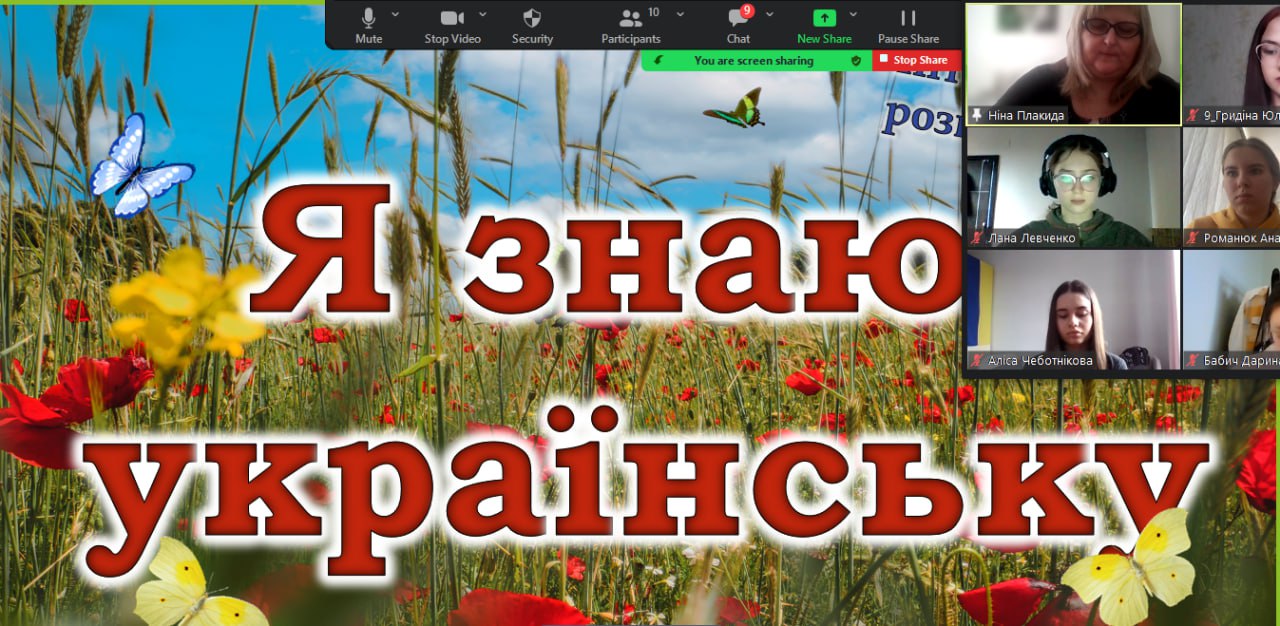Select Ніна Плакида's video thumbnail
The width and height of the screenshot is (1280, 626).
pyautogui.click(x=1073, y=60)
